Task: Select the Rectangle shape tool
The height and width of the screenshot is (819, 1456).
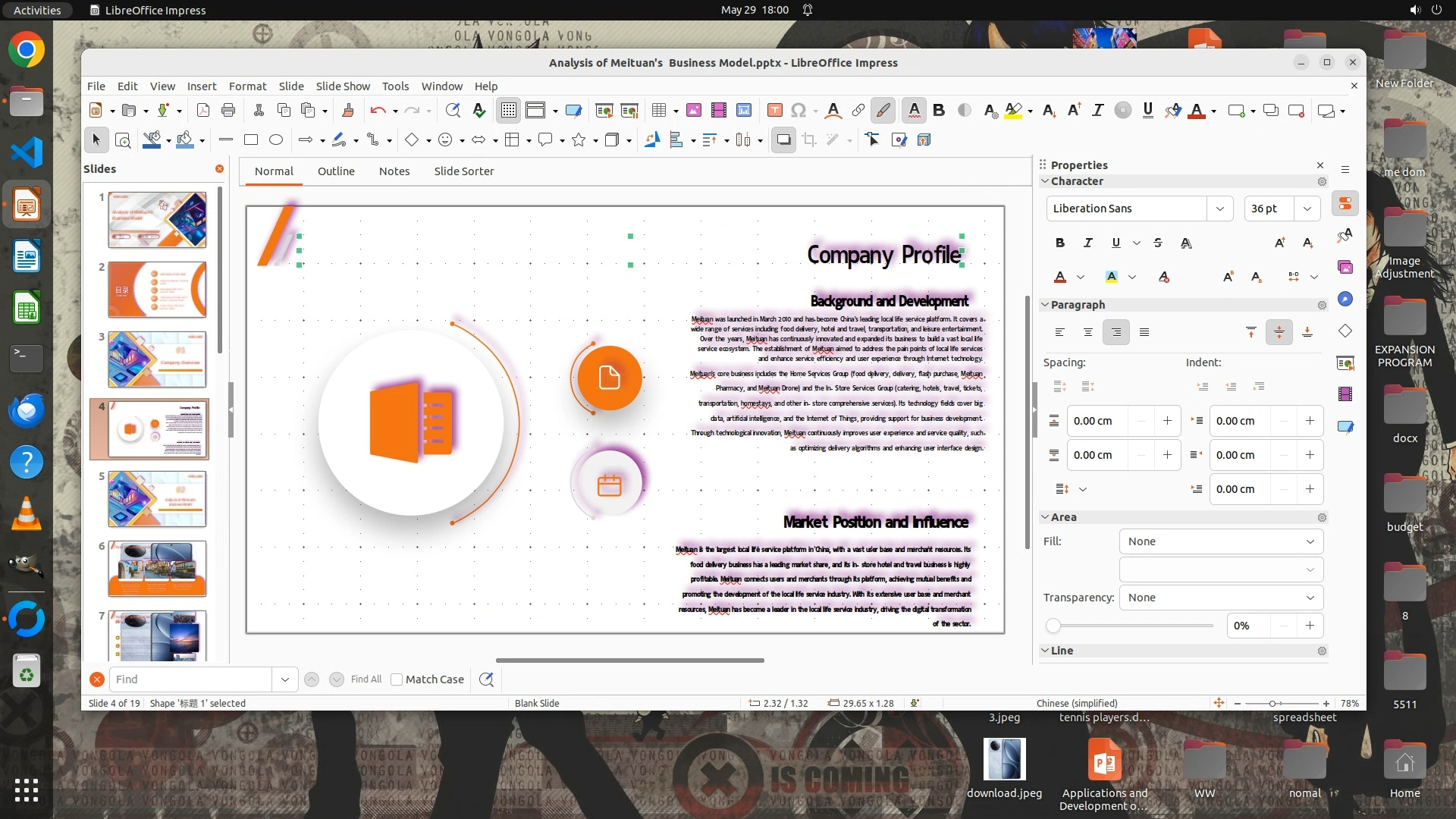Action: 251,140
